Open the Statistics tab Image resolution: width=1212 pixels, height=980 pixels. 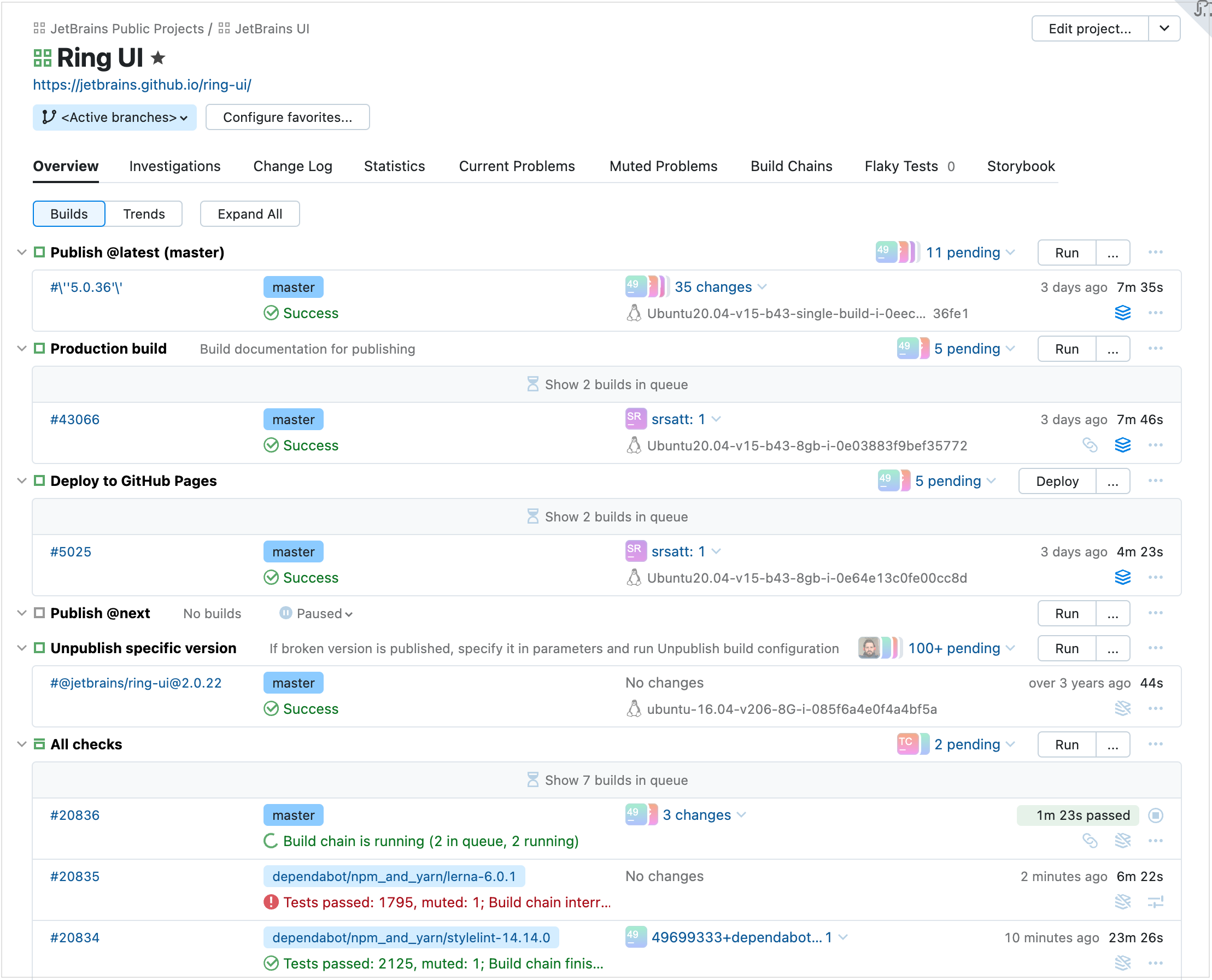(x=394, y=166)
